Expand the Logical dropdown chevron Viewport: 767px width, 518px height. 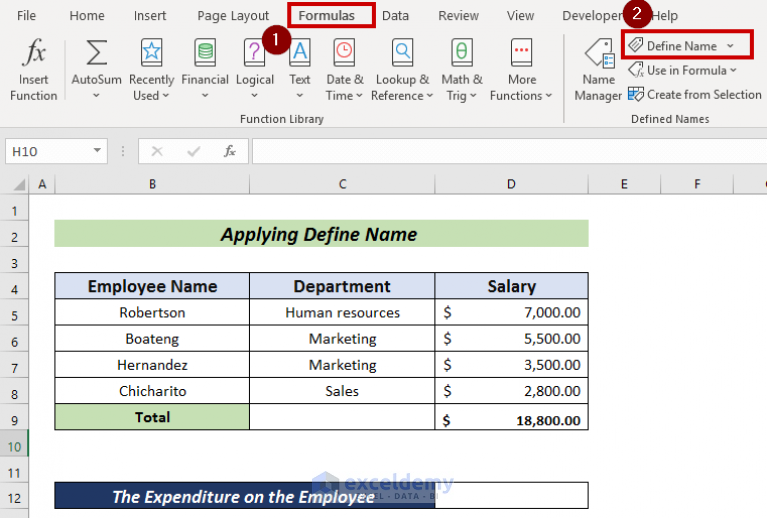254,95
